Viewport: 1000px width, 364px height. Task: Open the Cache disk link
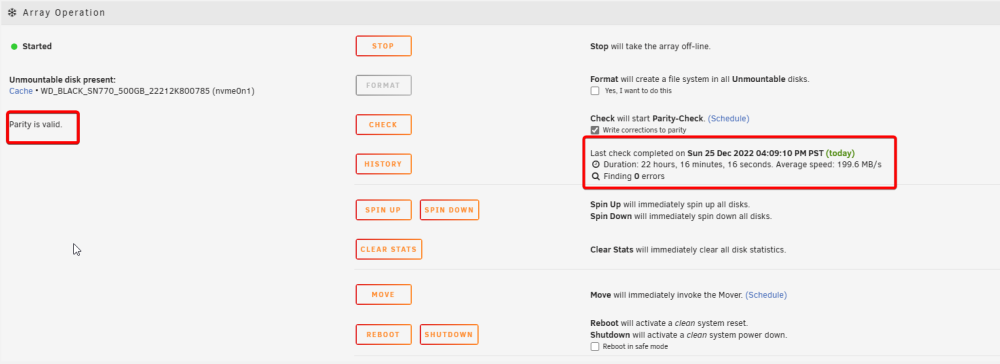click(21, 91)
